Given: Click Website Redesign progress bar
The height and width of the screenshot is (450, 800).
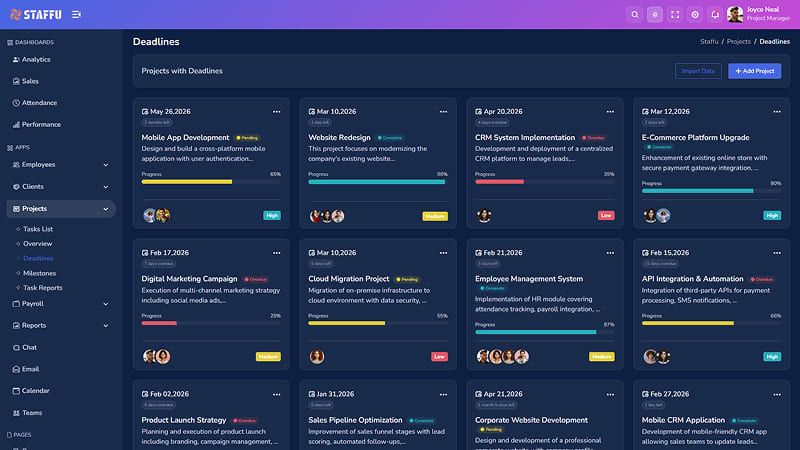Looking at the screenshot, I should 378,182.
